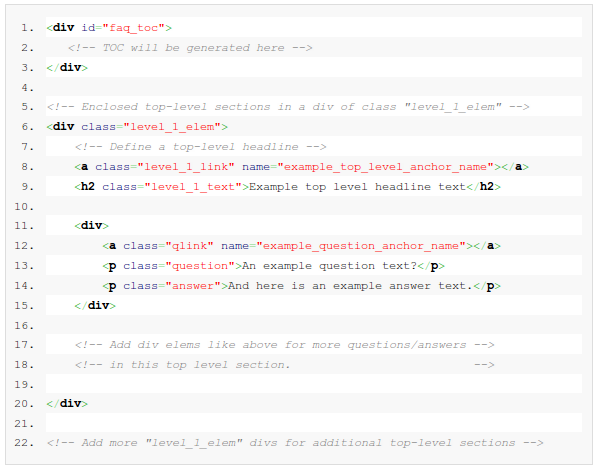Click line number 22.
Image resolution: width=596 pixels, height=469 pixels.
coord(24,443)
